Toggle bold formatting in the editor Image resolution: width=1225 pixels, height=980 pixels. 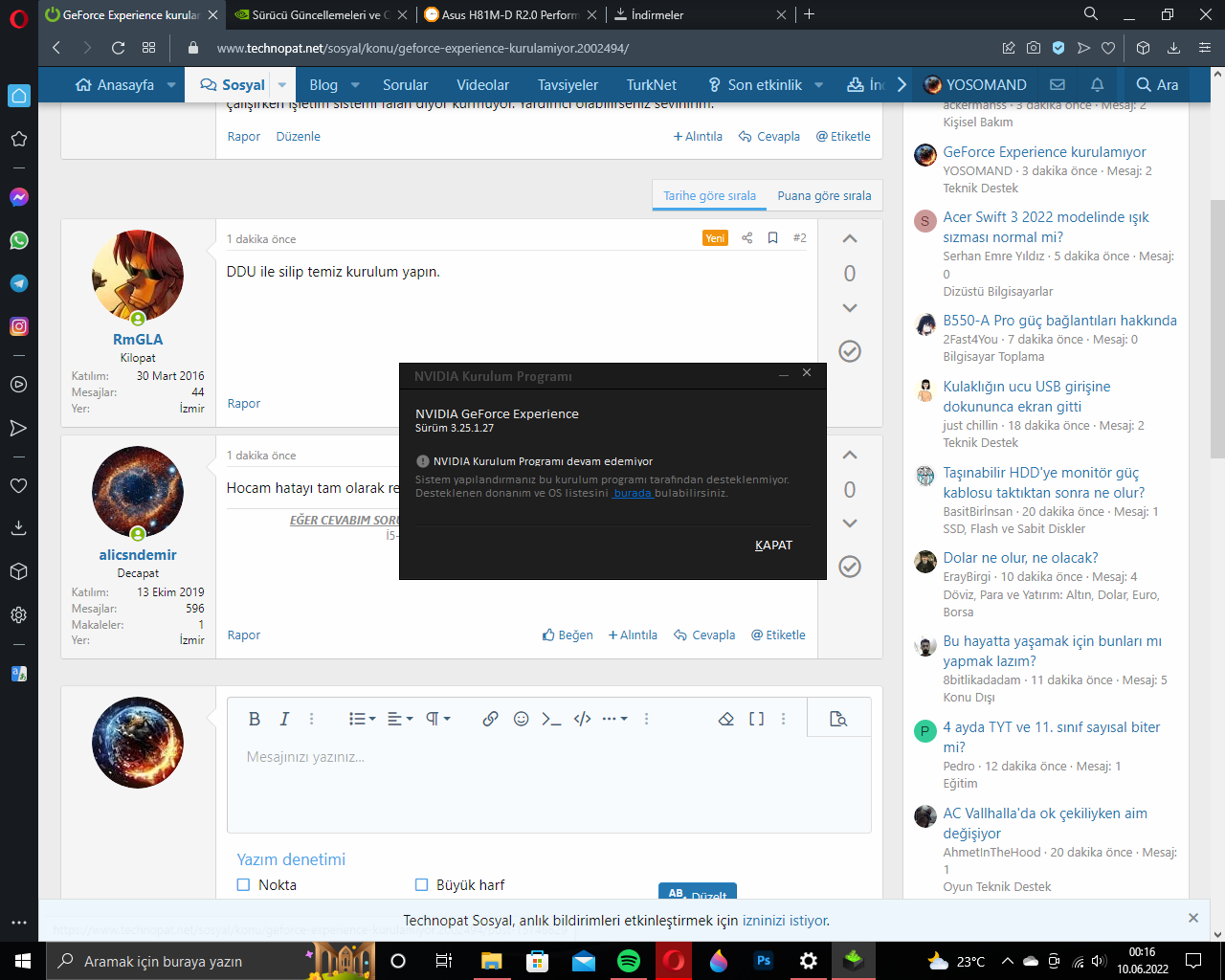254,719
